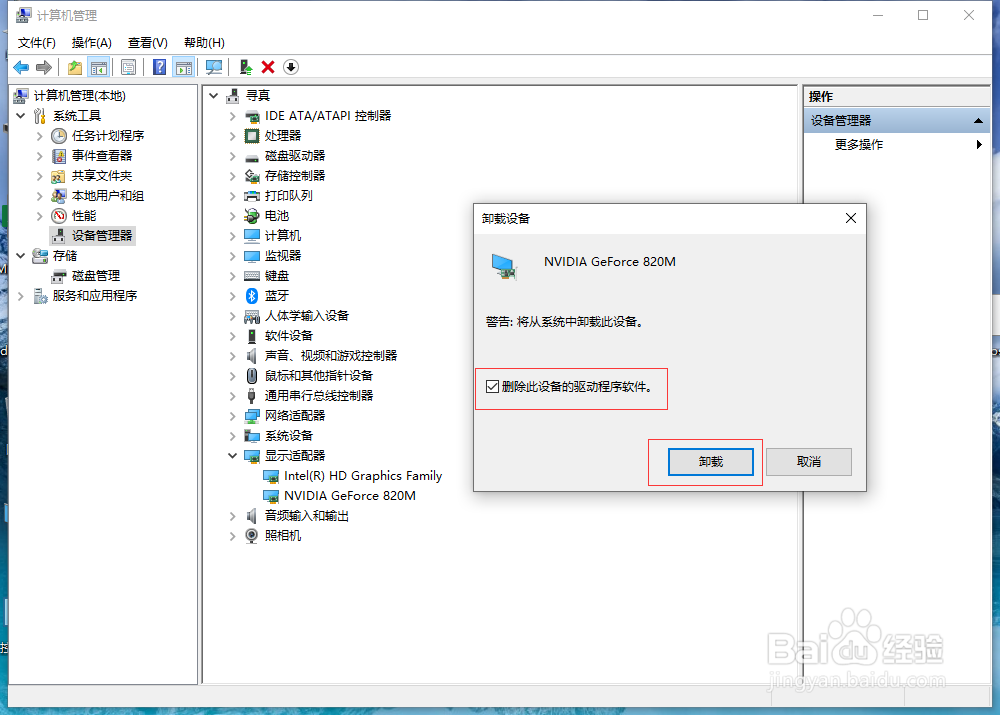Select 本地用户和组 in the left tree
1000x715 pixels.
108,196
